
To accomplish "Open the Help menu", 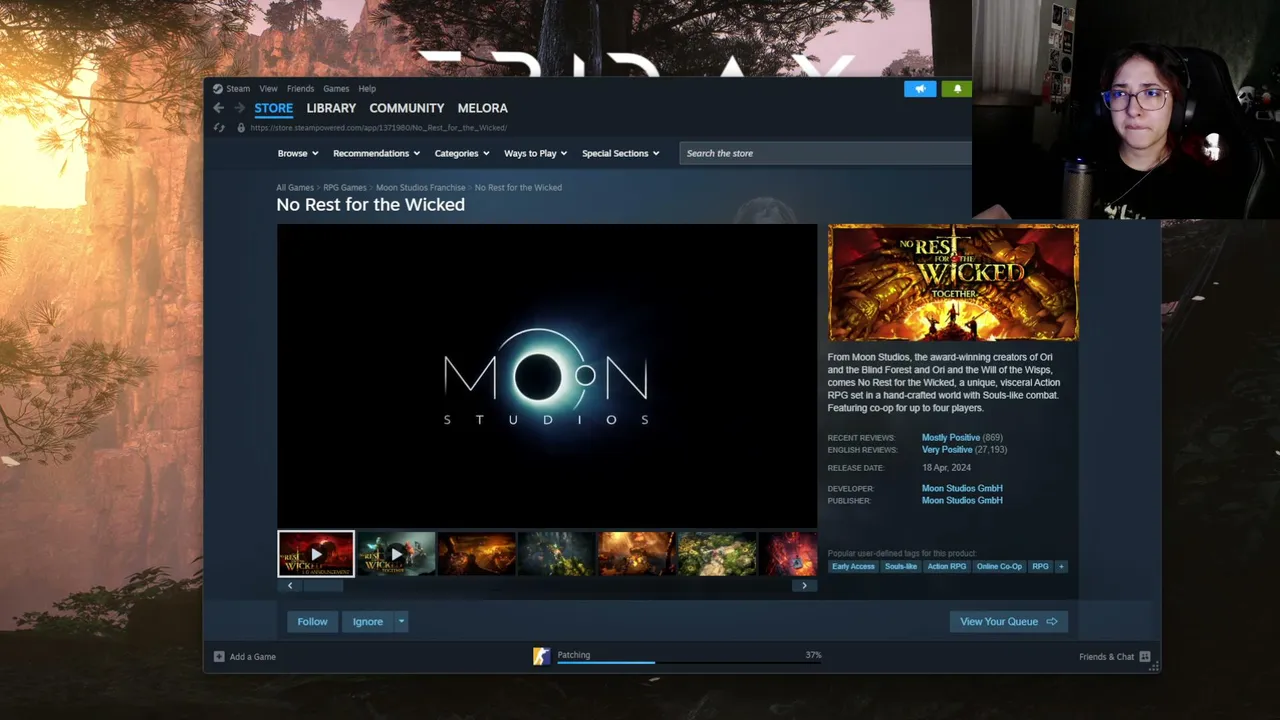I will pyautogui.click(x=367, y=89).
